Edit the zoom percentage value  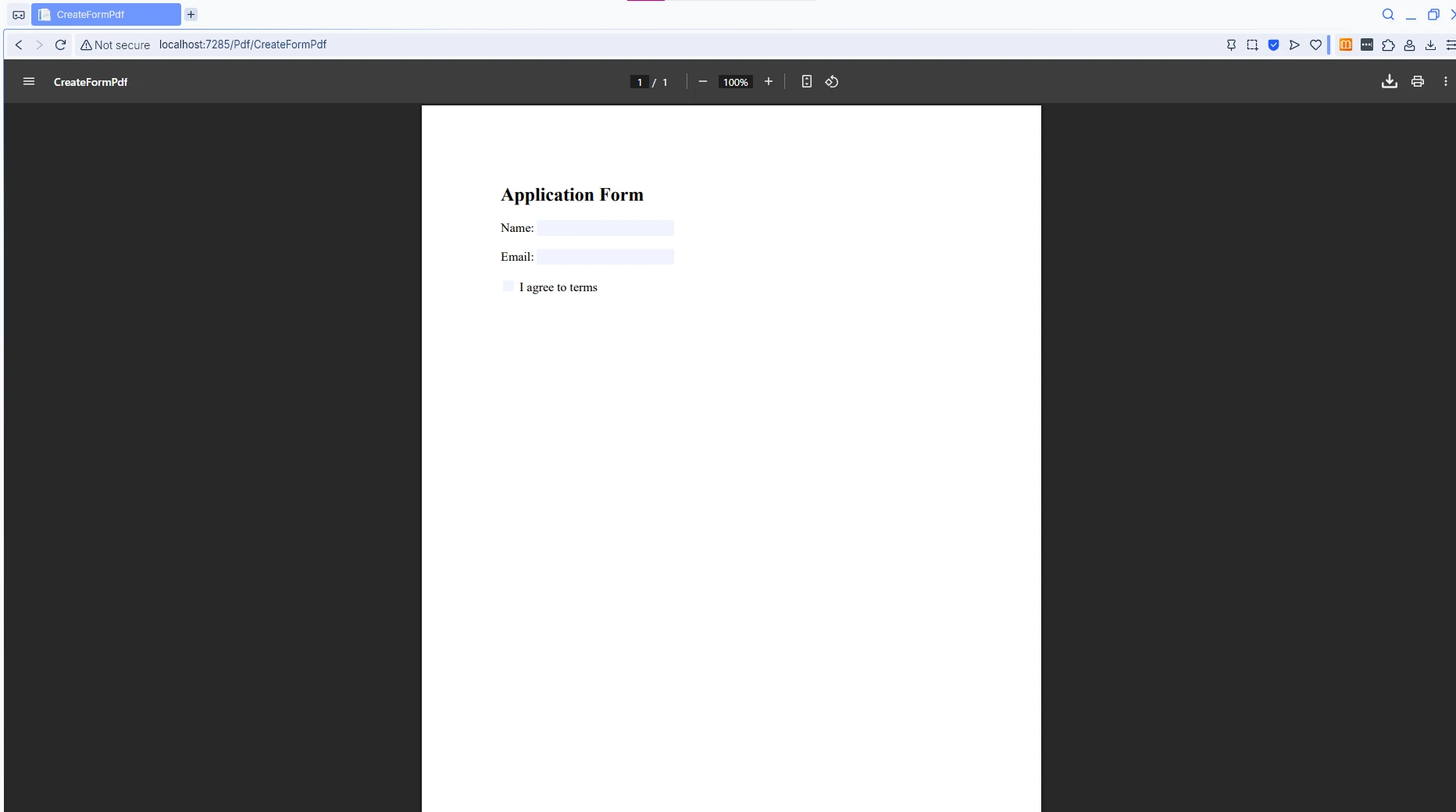click(734, 81)
